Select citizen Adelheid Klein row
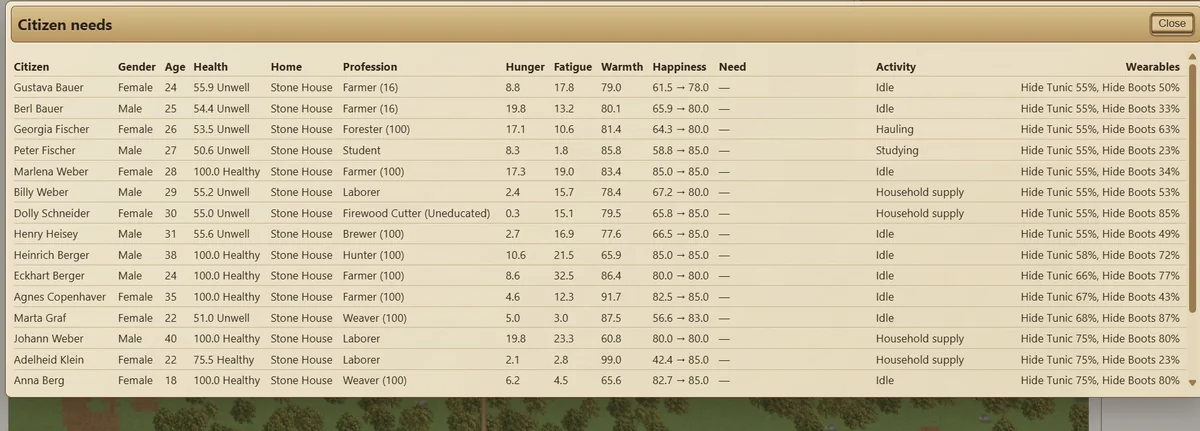 (597, 360)
